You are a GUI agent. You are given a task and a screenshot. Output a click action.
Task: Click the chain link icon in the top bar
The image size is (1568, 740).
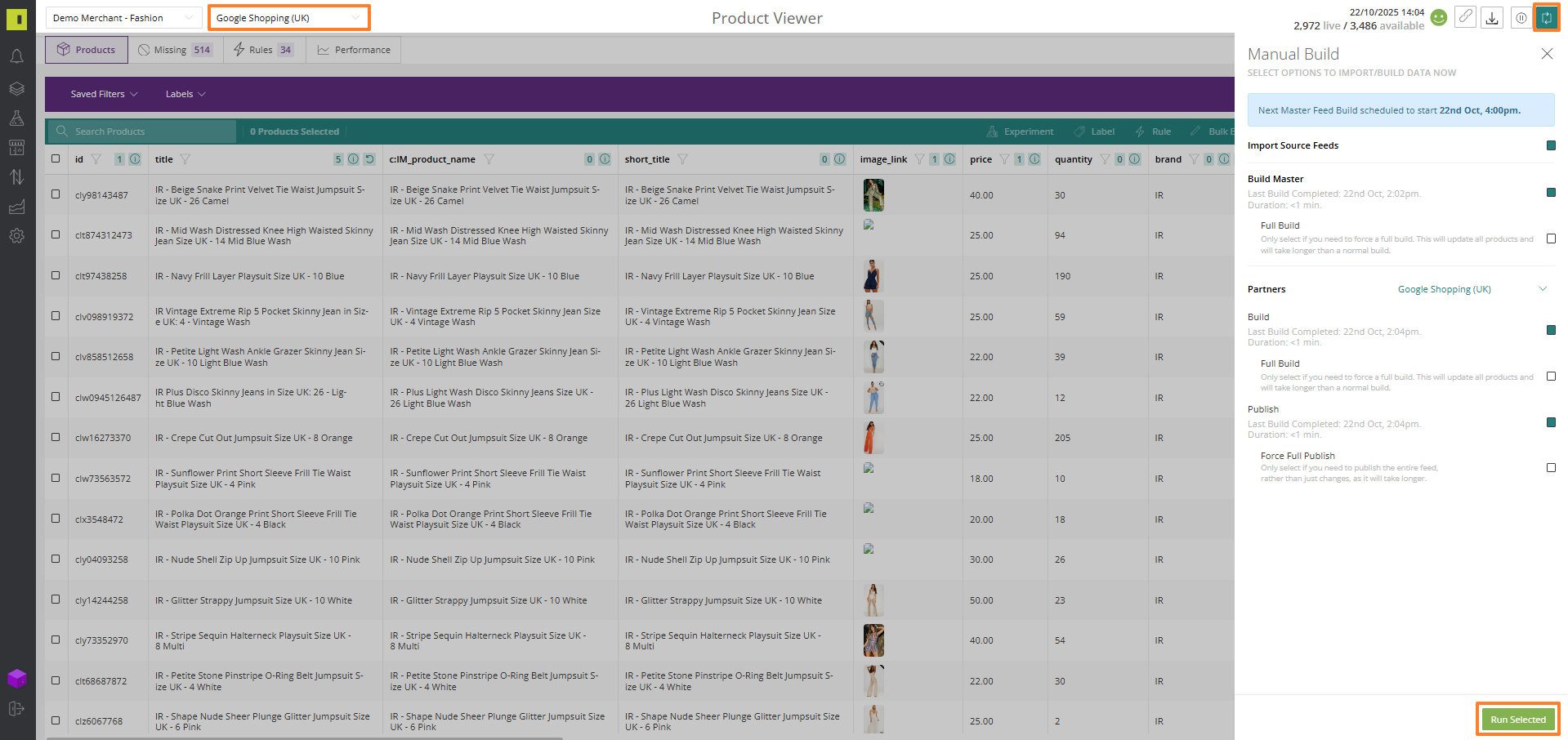point(1466,18)
